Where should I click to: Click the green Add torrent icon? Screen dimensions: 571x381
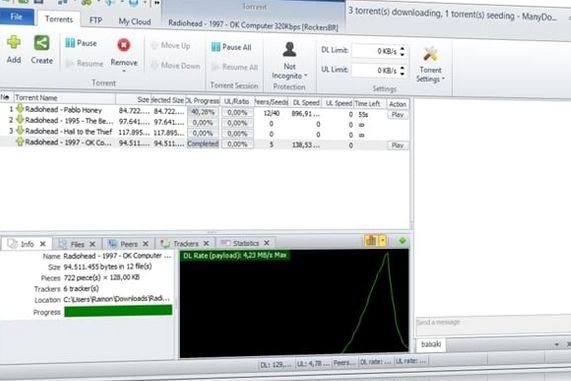click(x=13, y=42)
